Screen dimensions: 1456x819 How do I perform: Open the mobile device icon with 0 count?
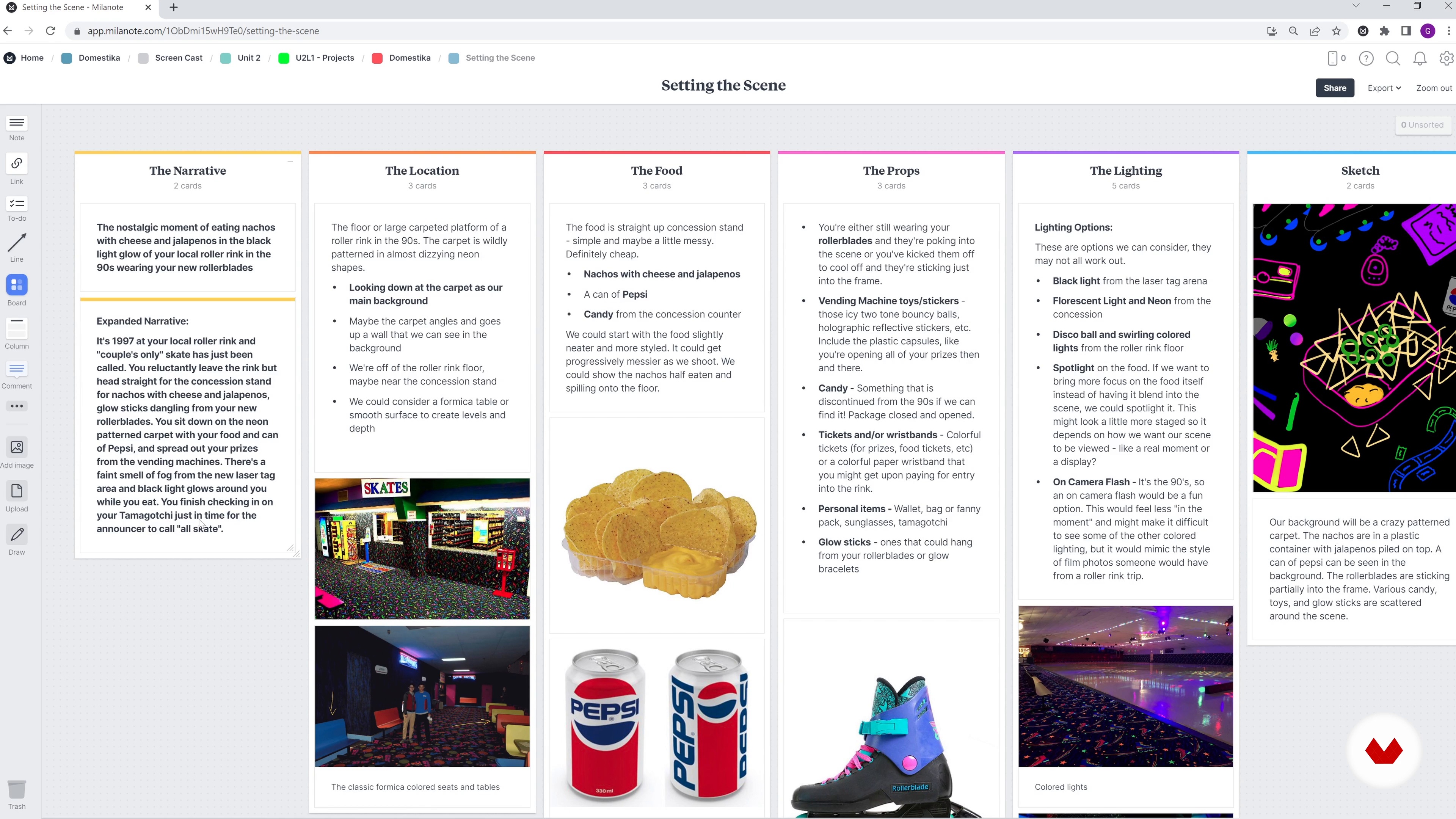coord(1336,58)
